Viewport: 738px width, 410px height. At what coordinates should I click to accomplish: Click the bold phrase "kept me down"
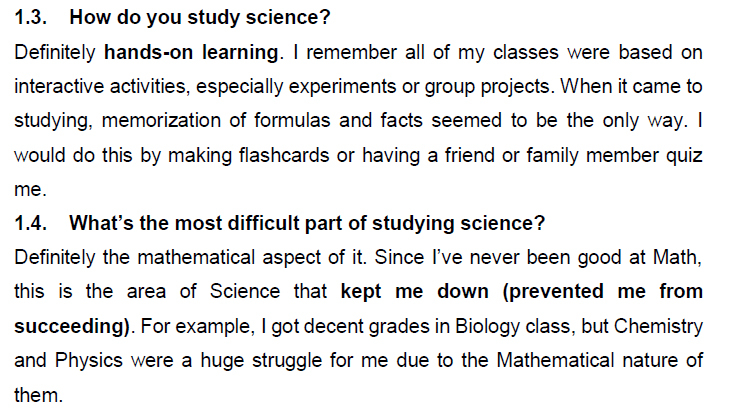pyautogui.click(x=403, y=292)
